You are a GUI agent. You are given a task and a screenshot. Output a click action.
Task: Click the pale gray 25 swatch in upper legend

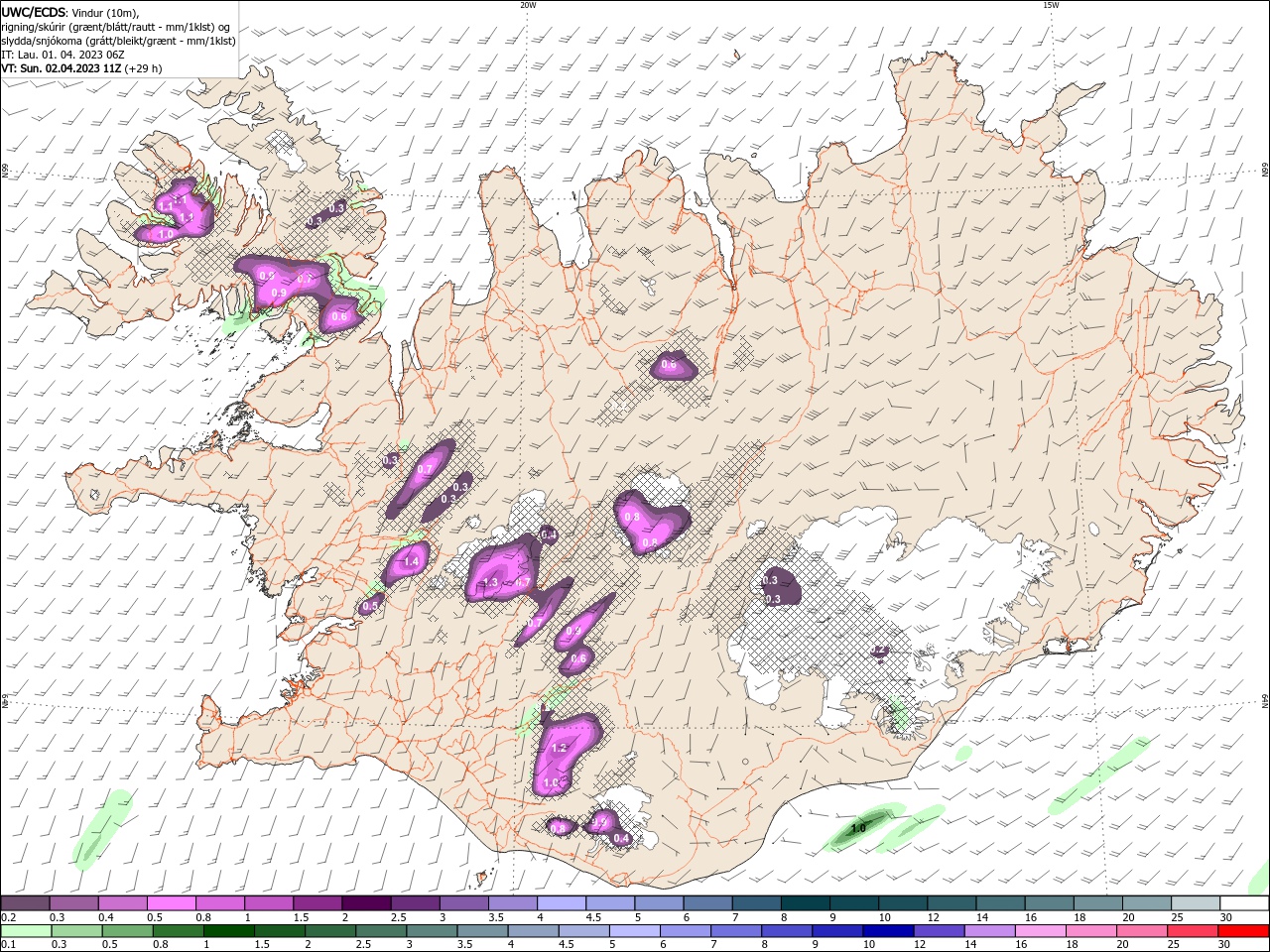pyautogui.click(x=1196, y=903)
